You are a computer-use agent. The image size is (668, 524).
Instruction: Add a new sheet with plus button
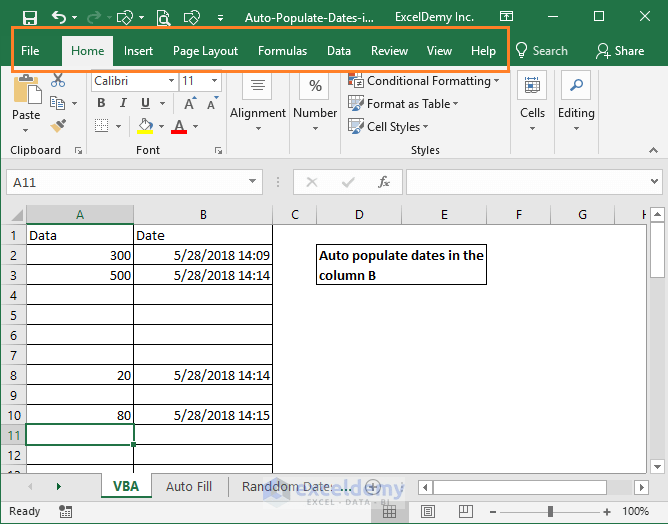[373, 487]
